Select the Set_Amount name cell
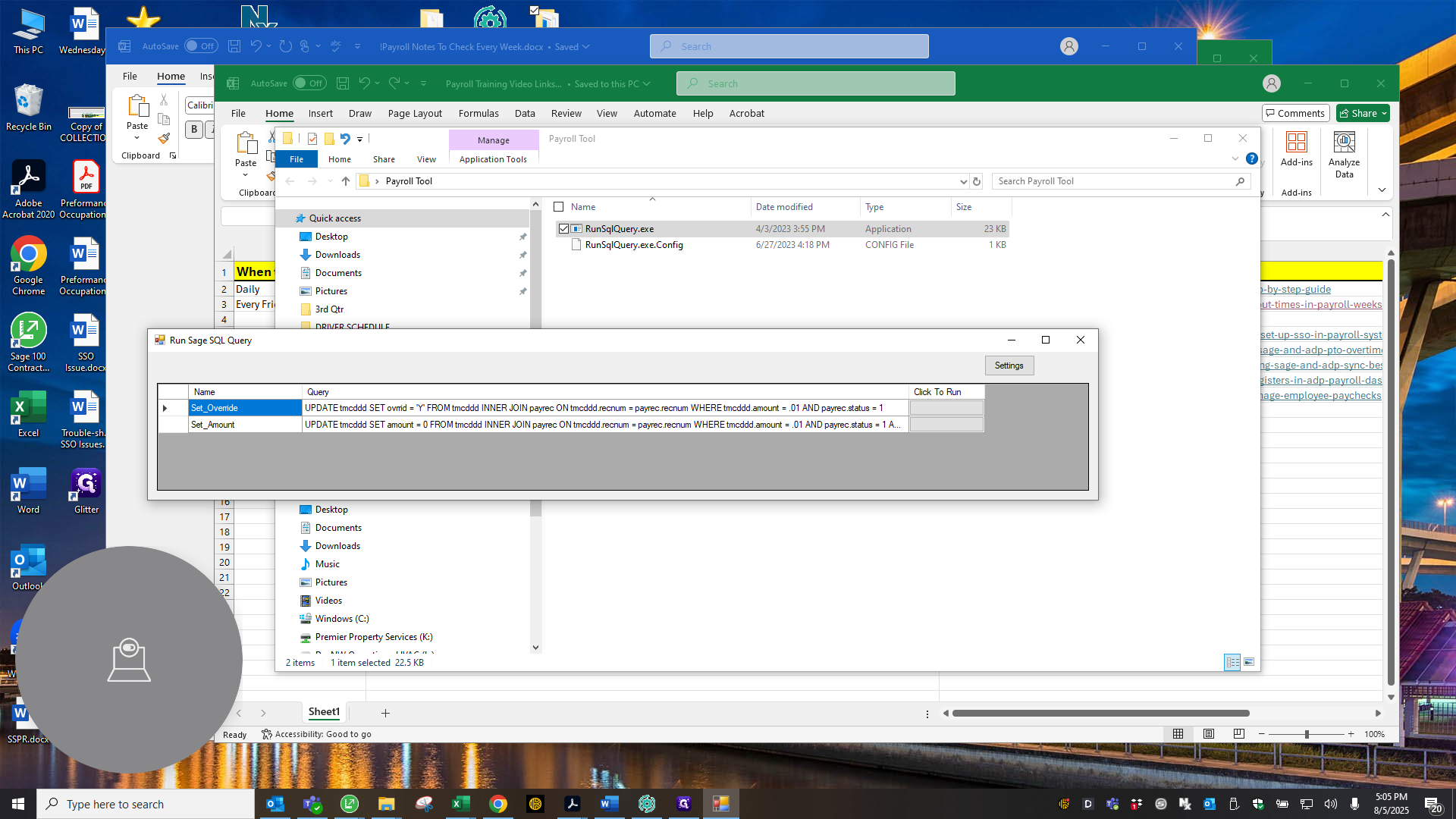The image size is (1456, 819). point(244,425)
